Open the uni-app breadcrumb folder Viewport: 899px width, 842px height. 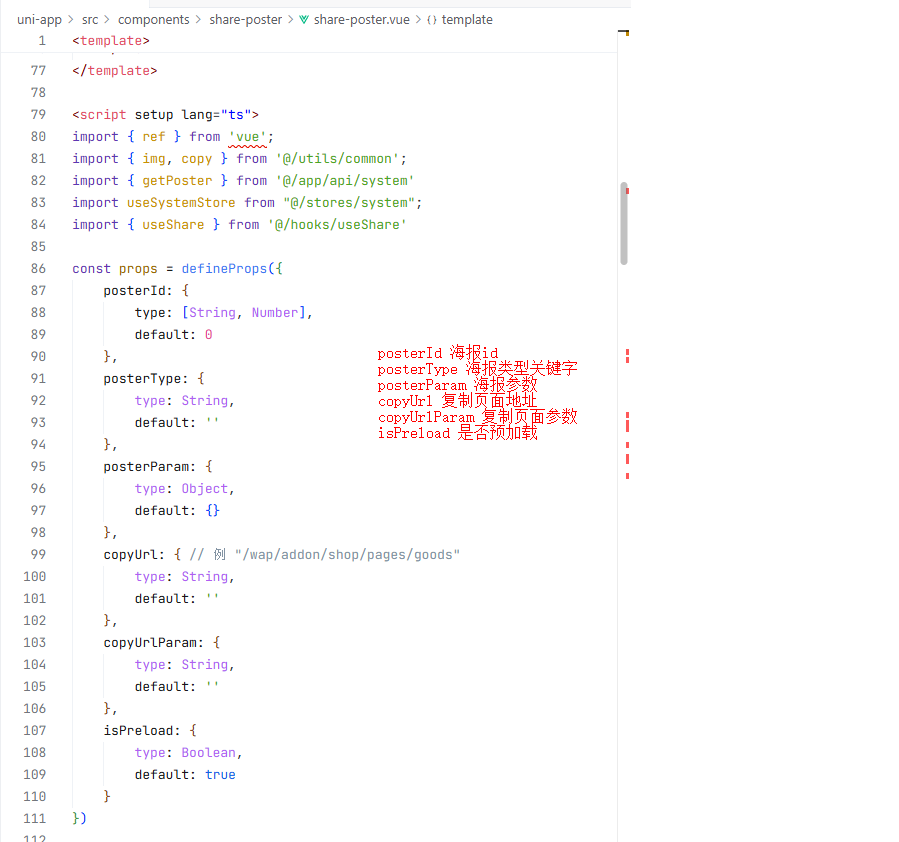pos(39,20)
